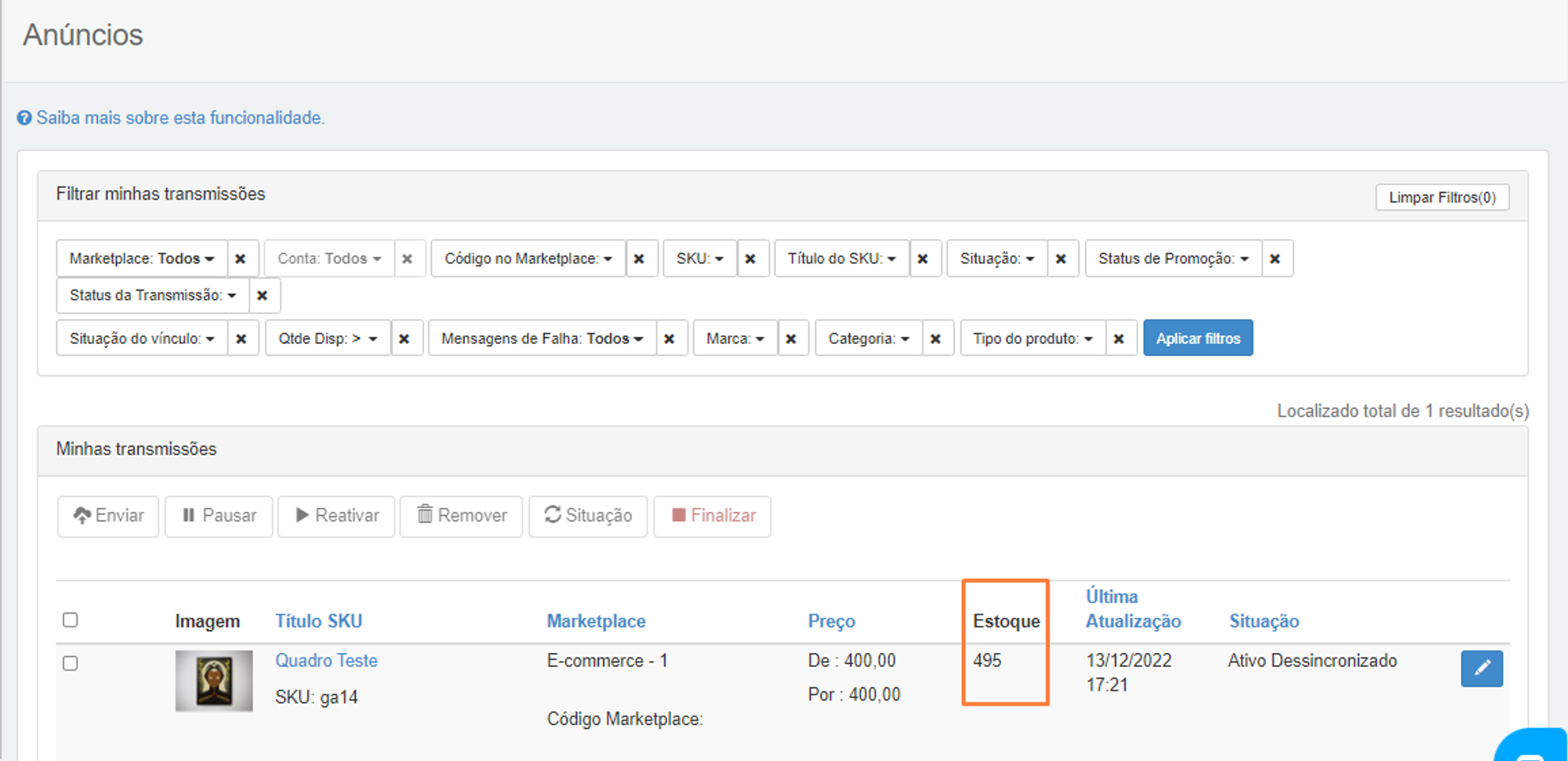Screen dimensions: 1568x761
Task: Open the Status da Transmissão dropdown
Action: [x=153, y=295]
